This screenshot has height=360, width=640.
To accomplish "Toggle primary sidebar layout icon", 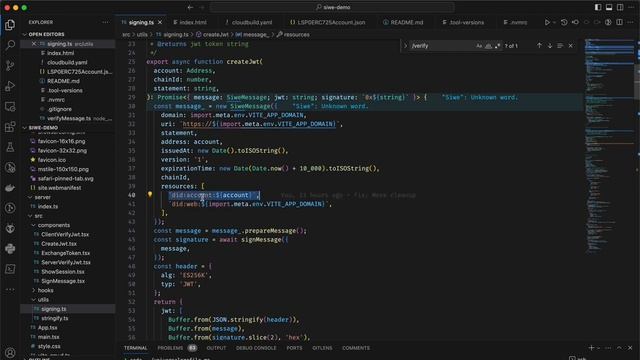I will point(598,7).
